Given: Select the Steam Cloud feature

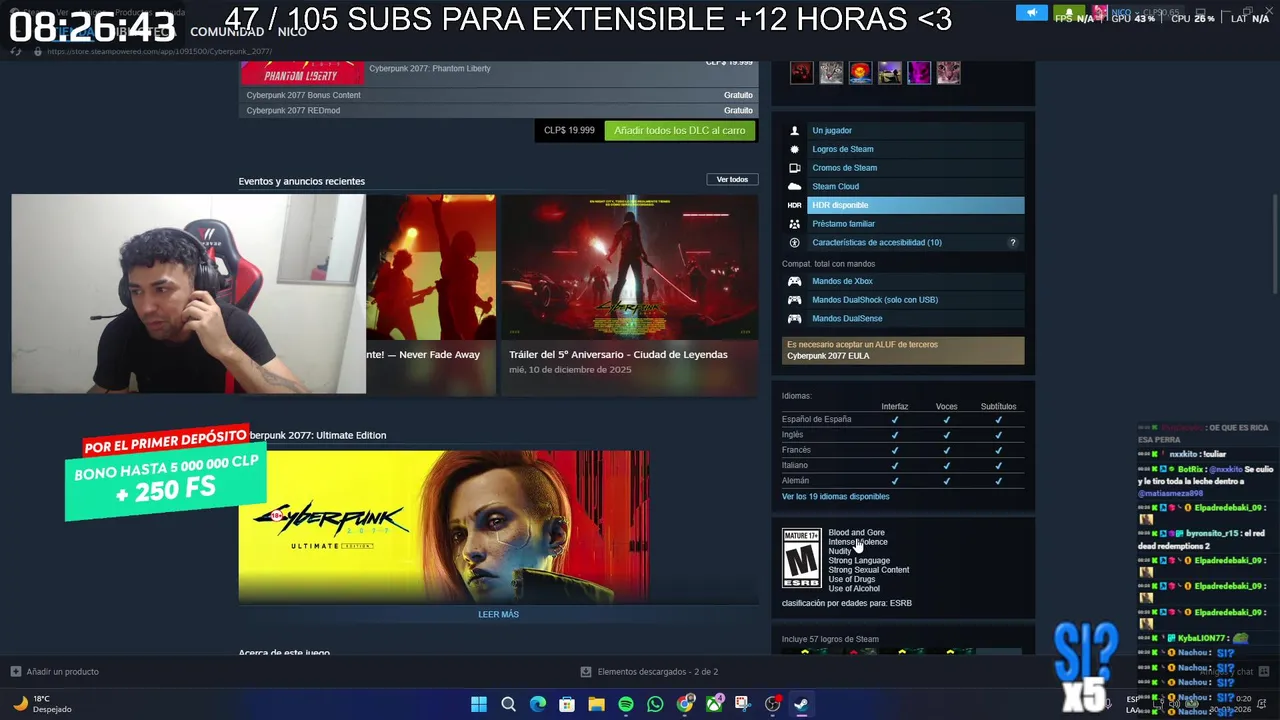Looking at the screenshot, I should (x=904, y=186).
